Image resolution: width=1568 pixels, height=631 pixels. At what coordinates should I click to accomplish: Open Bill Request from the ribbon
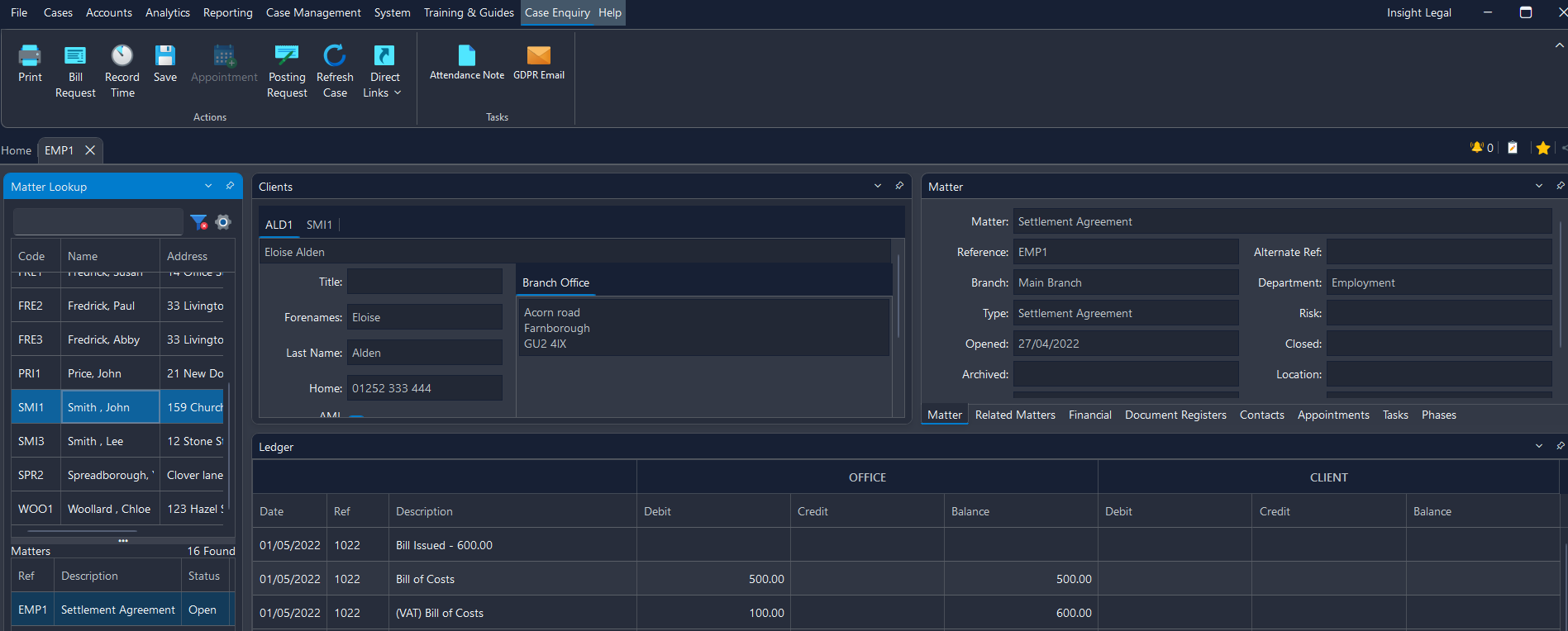tap(75, 71)
